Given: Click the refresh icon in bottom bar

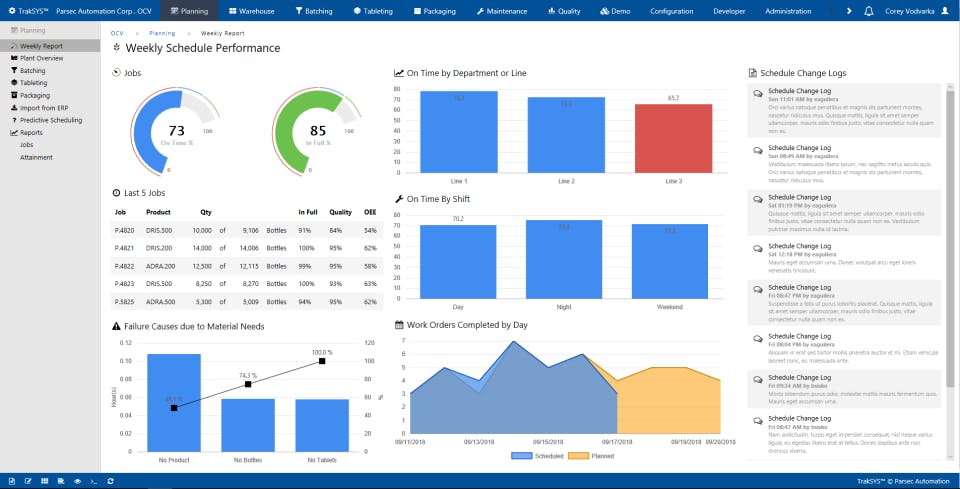Looking at the screenshot, I should click(110, 482).
